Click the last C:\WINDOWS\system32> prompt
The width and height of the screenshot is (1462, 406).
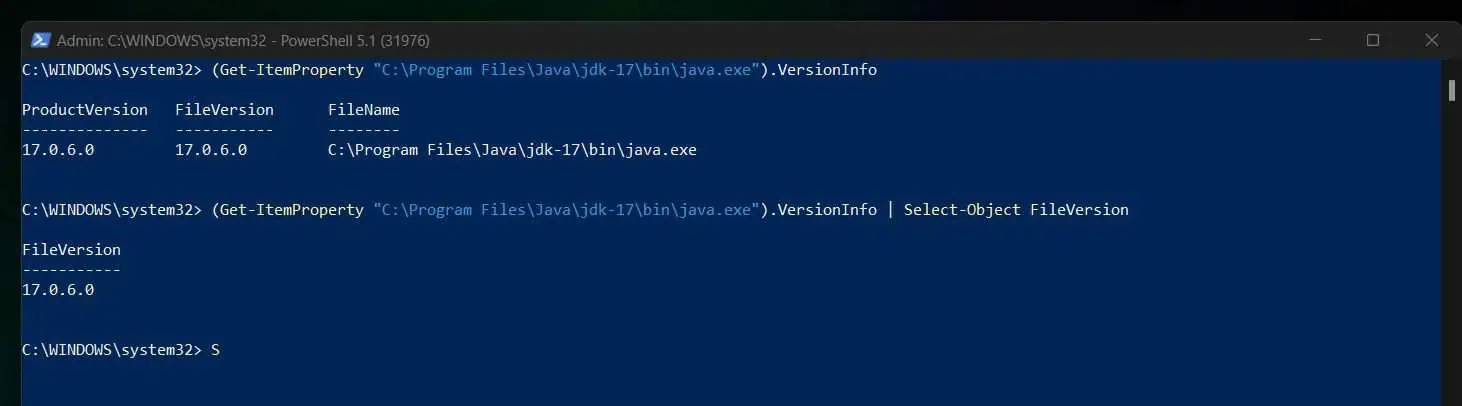pos(112,350)
